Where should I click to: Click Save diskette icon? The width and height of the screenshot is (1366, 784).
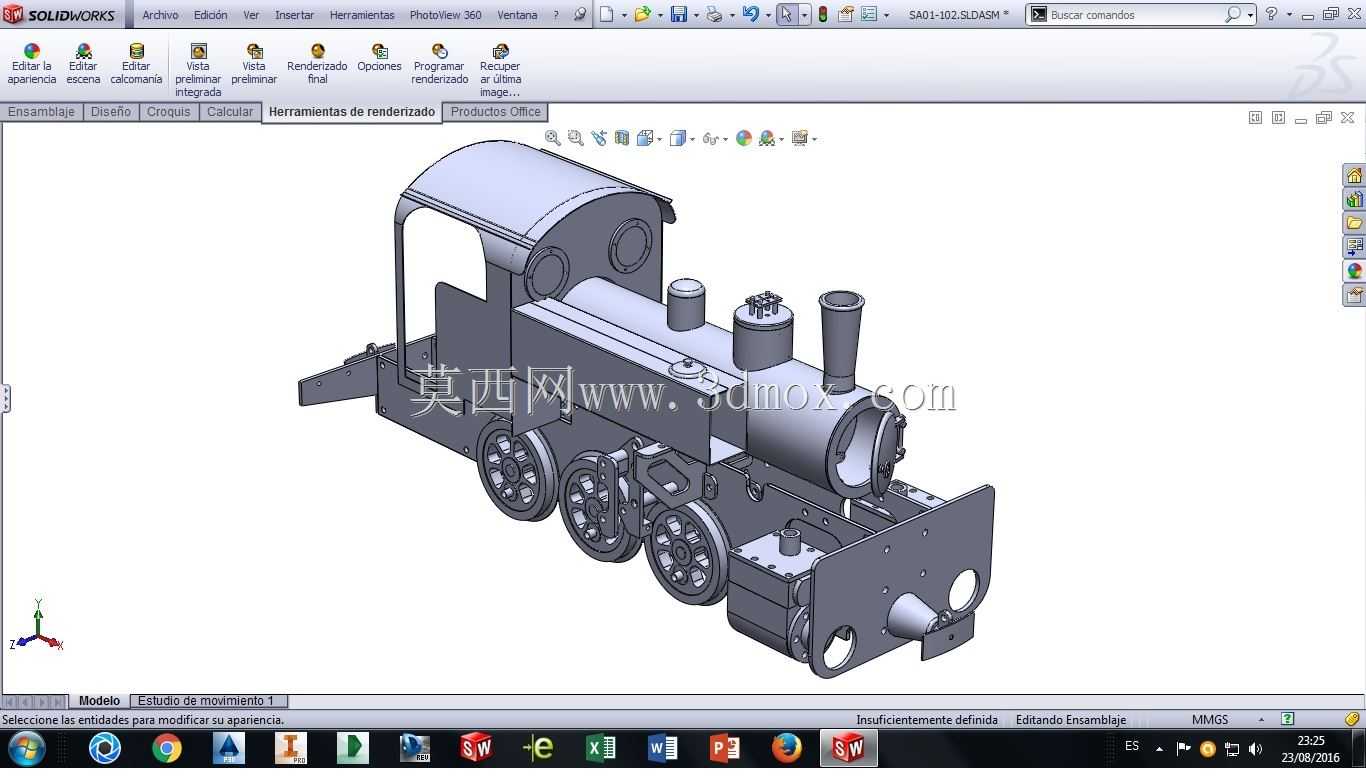click(679, 14)
